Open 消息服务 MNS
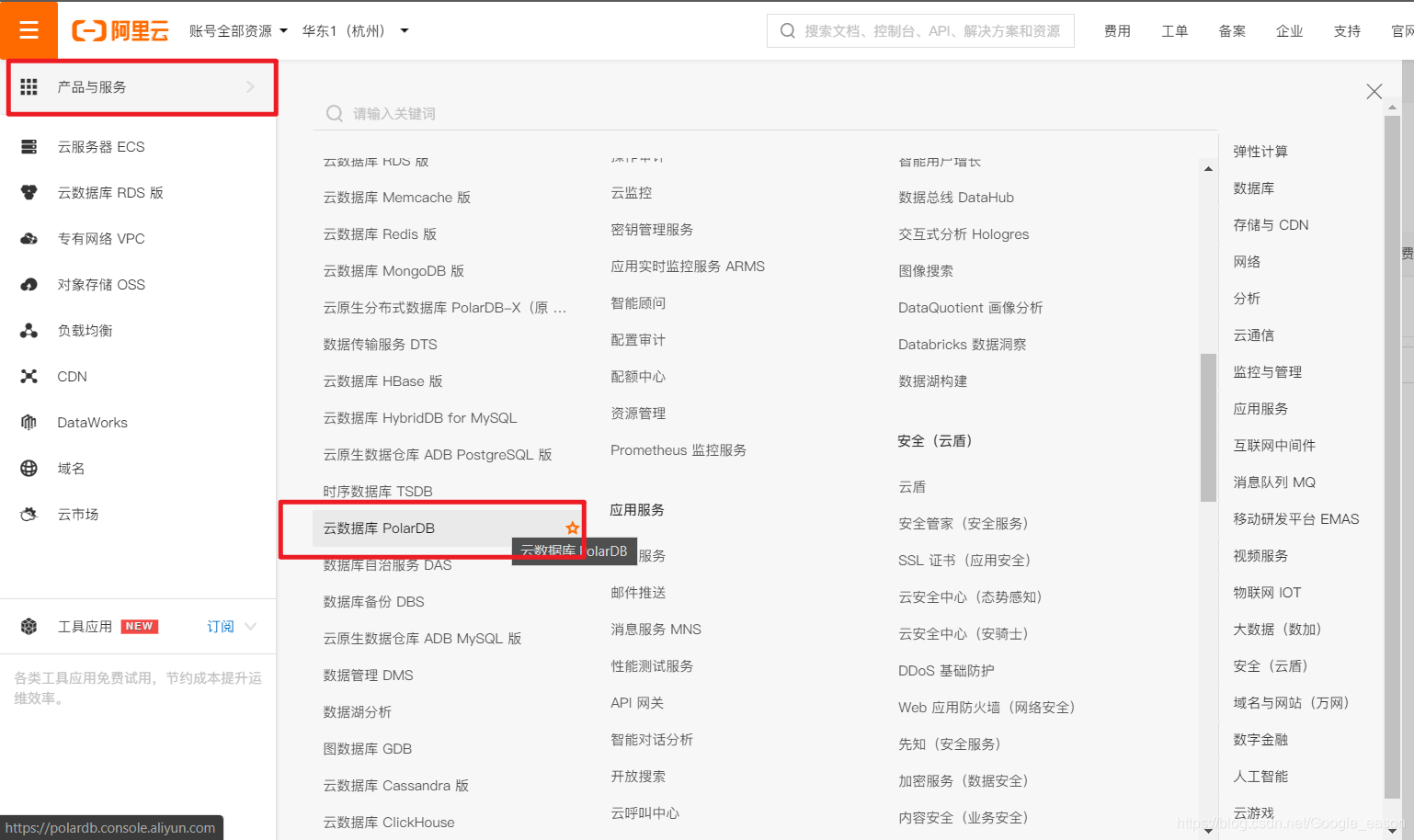Image resolution: width=1414 pixels, height=840 pixels. pos(656,630)
